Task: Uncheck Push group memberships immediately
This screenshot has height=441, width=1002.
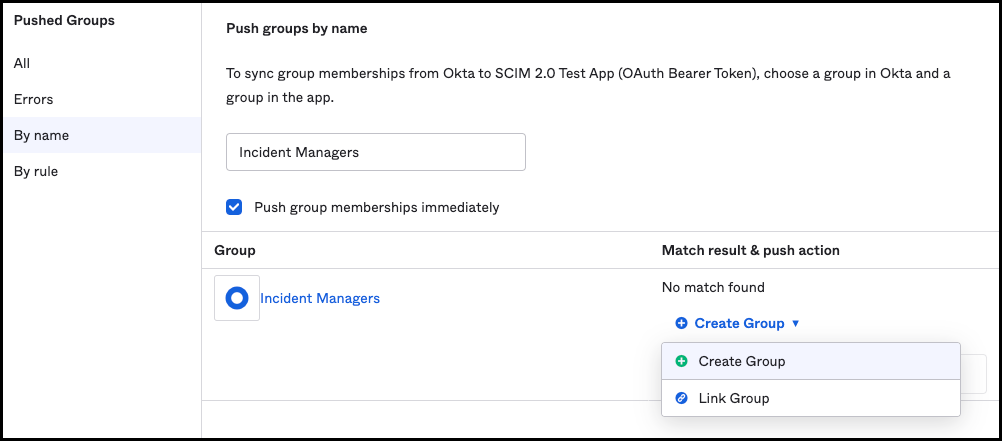Action: 235,207
